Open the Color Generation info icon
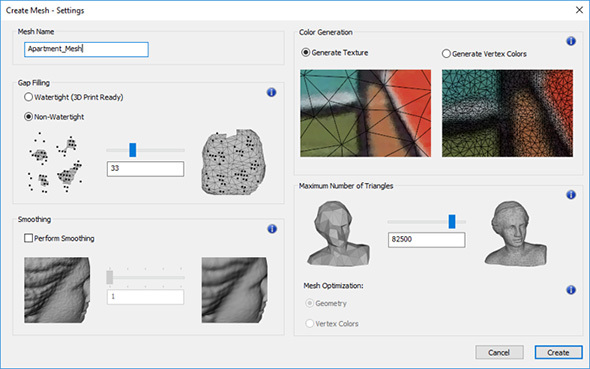The width and height of the screenshot is (590, 369). (571, 41)
